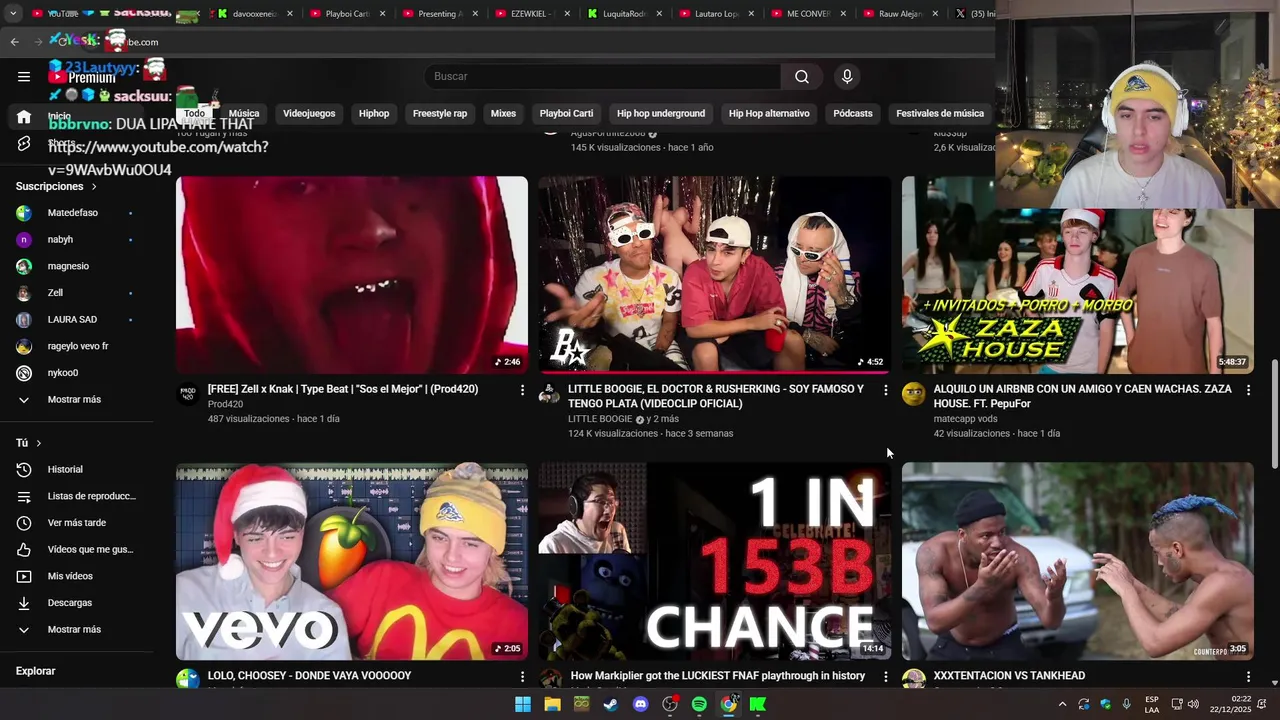Open the YouTube hamburger guide menu
The height and width of the screenshot is (720, 1280).
24,76
